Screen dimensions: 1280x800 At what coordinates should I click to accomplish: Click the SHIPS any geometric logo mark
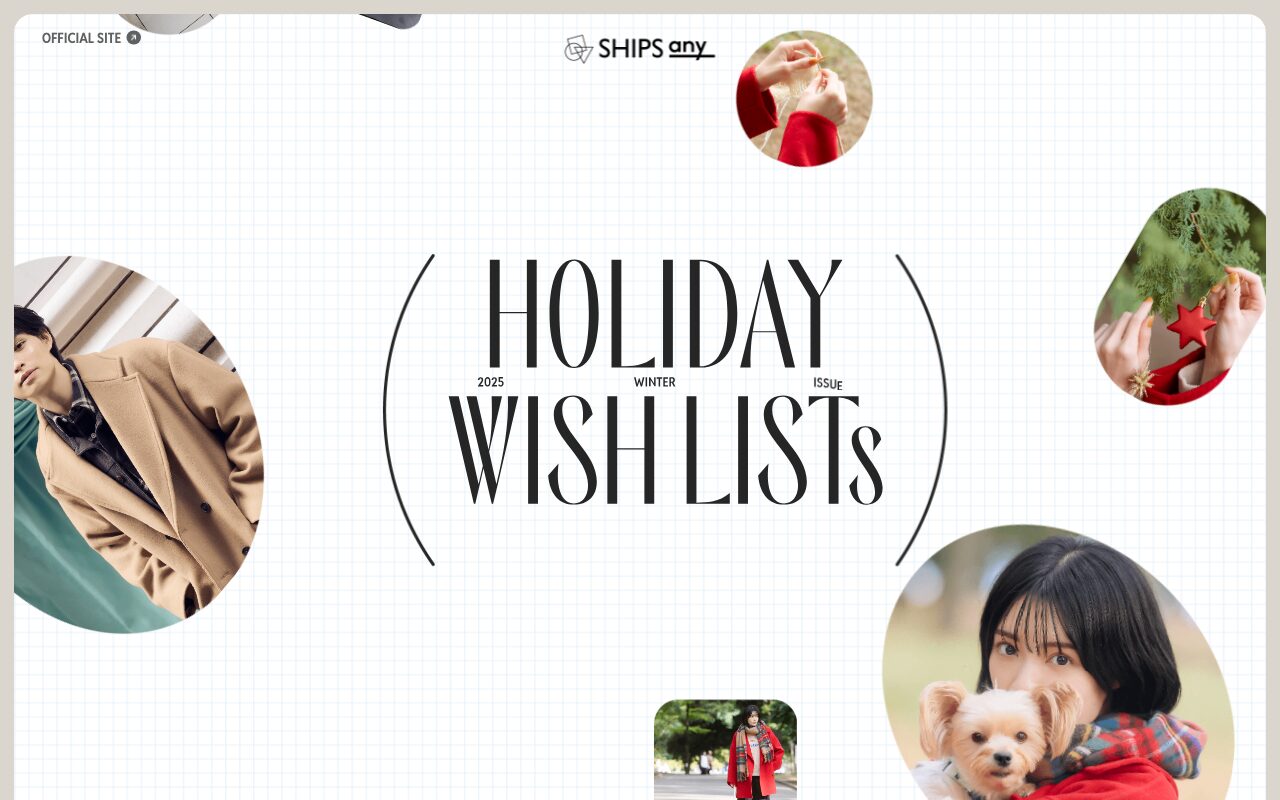point(578,49)
